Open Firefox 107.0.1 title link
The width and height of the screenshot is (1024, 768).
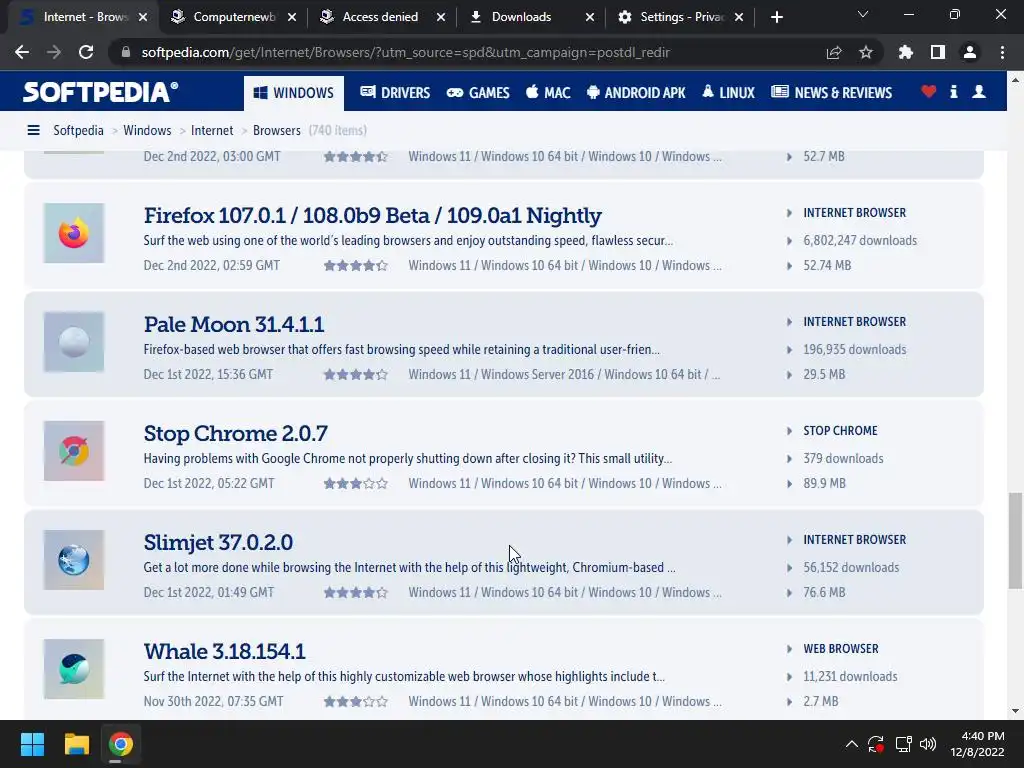tap(372, 215)
